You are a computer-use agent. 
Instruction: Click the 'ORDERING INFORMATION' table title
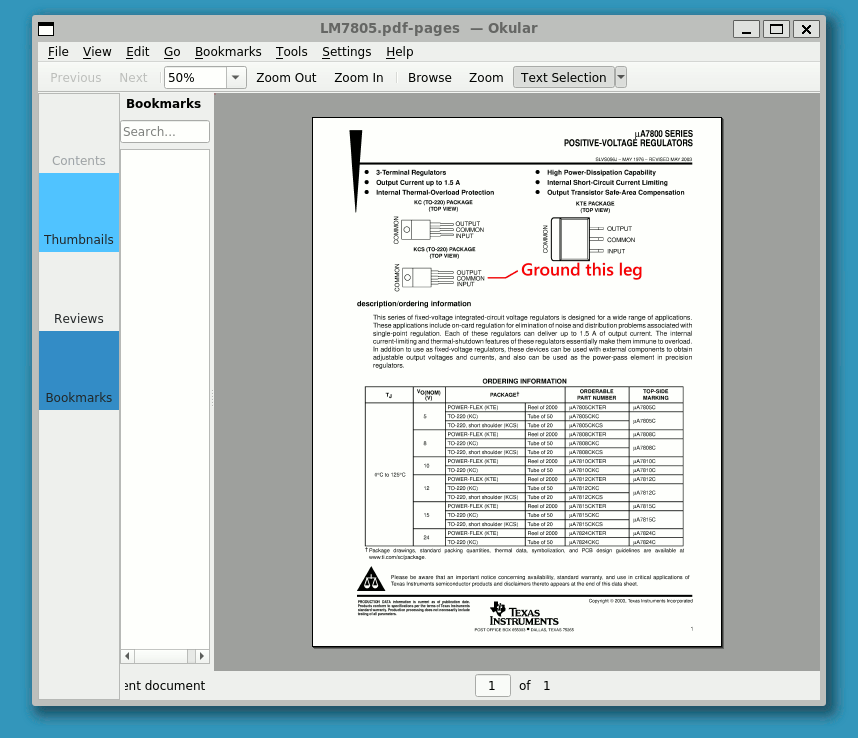pos(524,381)
